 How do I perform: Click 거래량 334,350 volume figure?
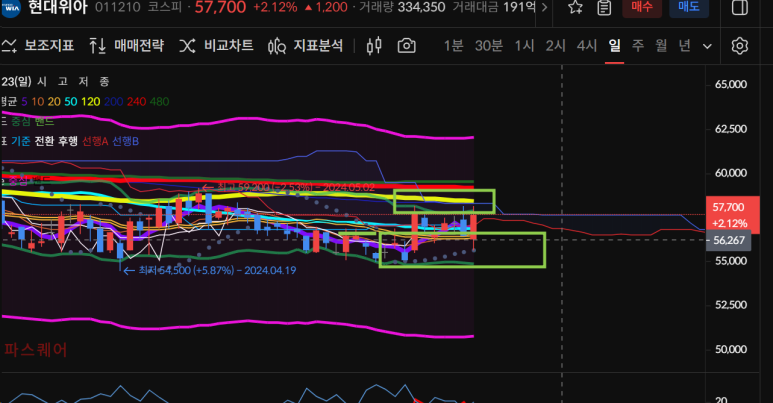pyautogui.click(x=402, y=7)
